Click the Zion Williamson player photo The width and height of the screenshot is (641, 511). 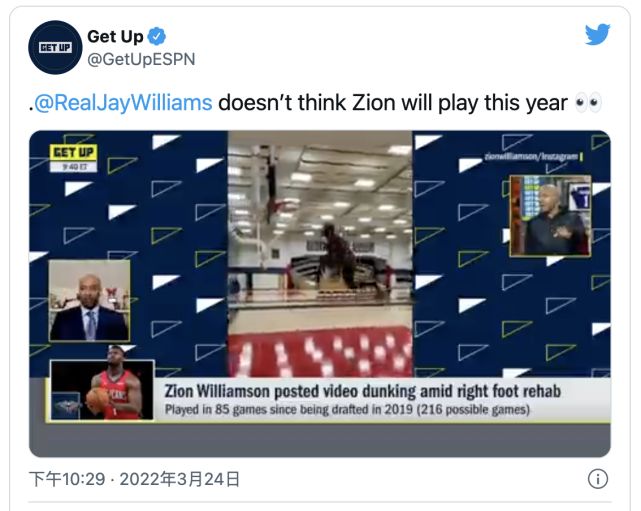click(102, 390)
